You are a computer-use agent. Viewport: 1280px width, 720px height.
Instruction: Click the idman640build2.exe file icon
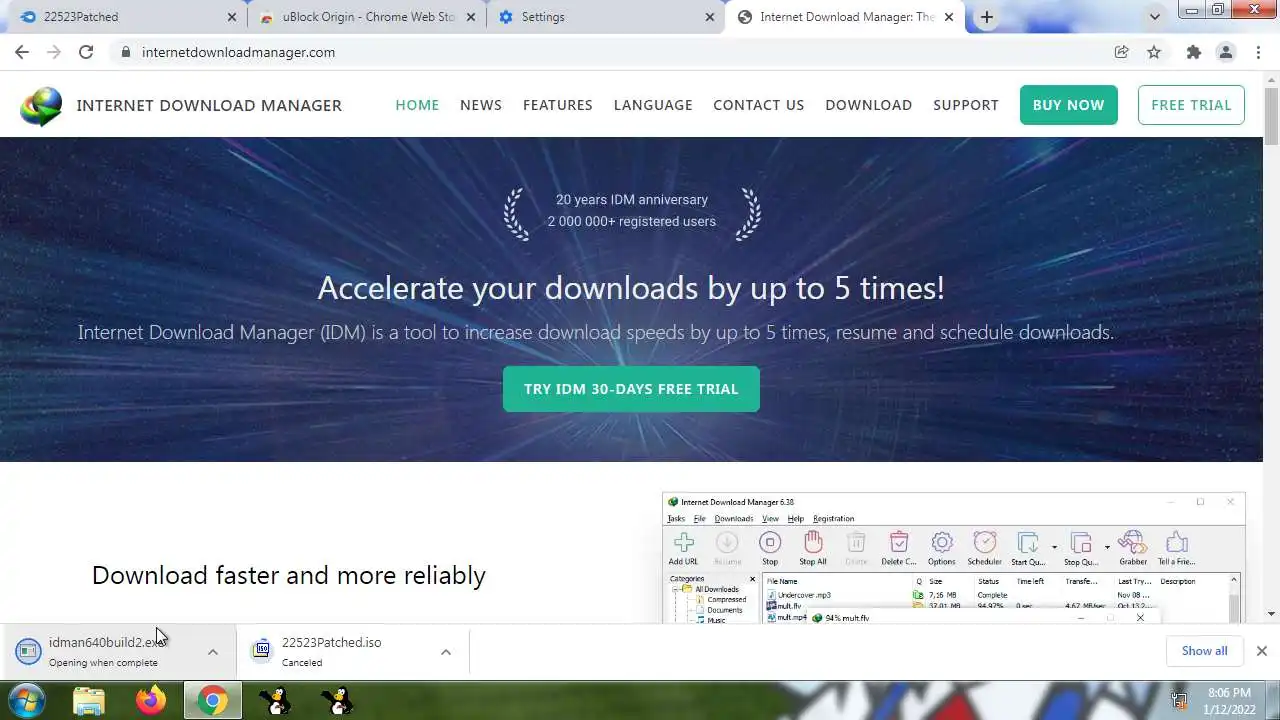pos(28,651)
